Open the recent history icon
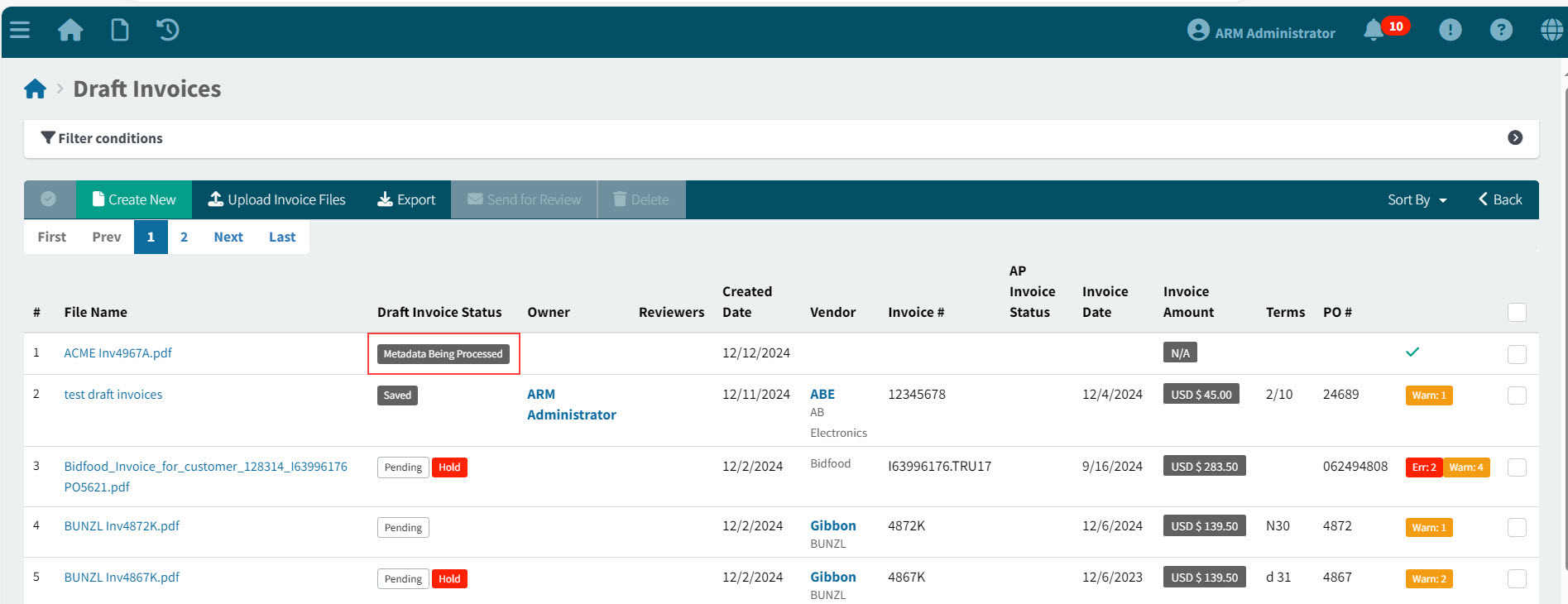The height and width of the screenshot is (604, 1568). coord(168,31)
